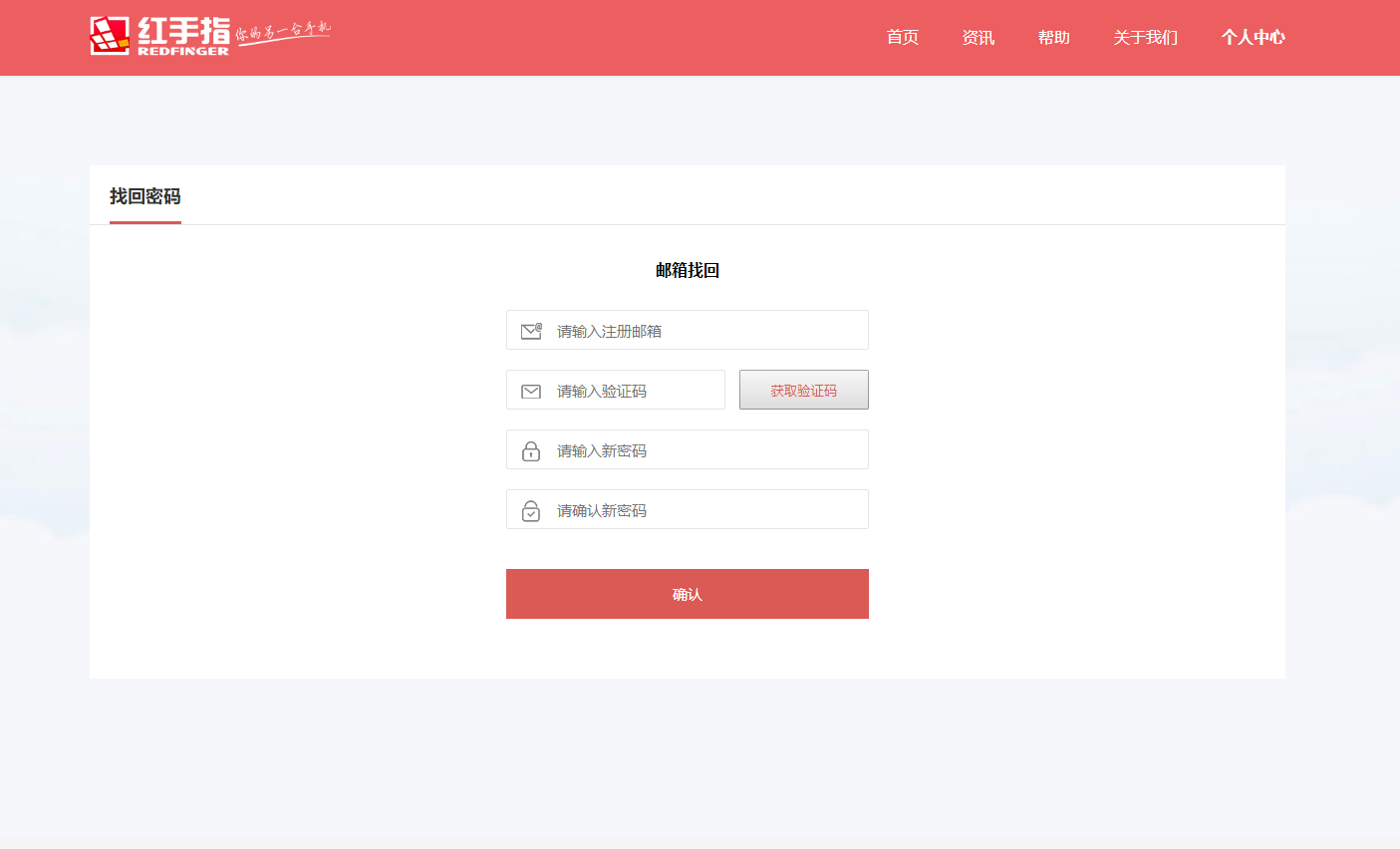The height and width of the screenshot is (849, 1400).
Task: Click the handwritten slogan beside the logo
Action: pyautogui.click(x=283, y=32)
